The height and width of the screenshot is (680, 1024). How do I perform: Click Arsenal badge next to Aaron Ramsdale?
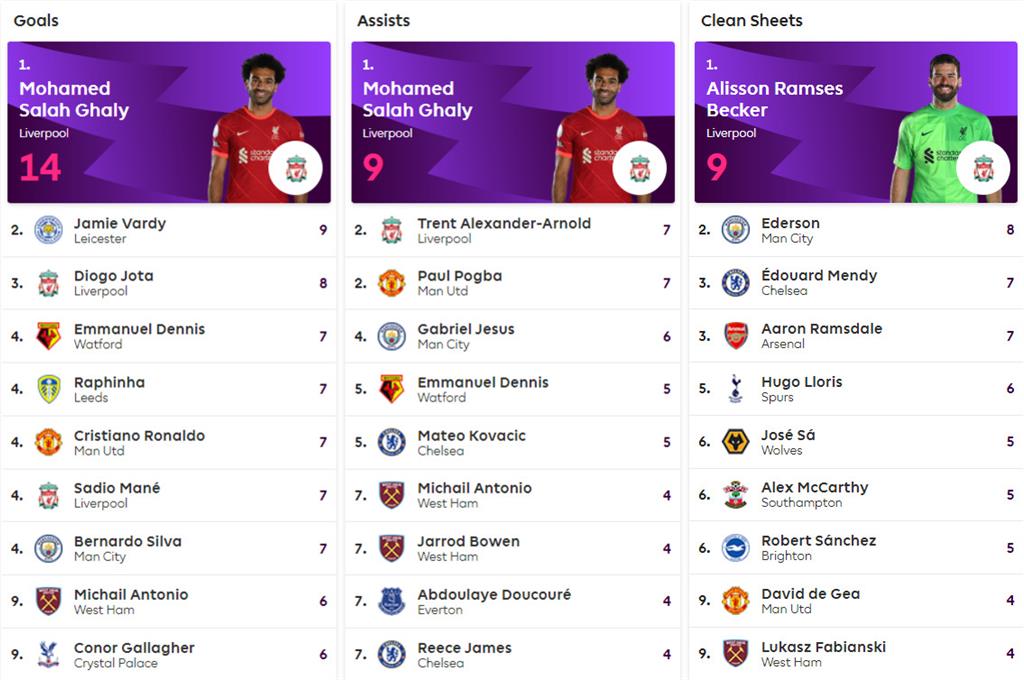pos(736,336)
